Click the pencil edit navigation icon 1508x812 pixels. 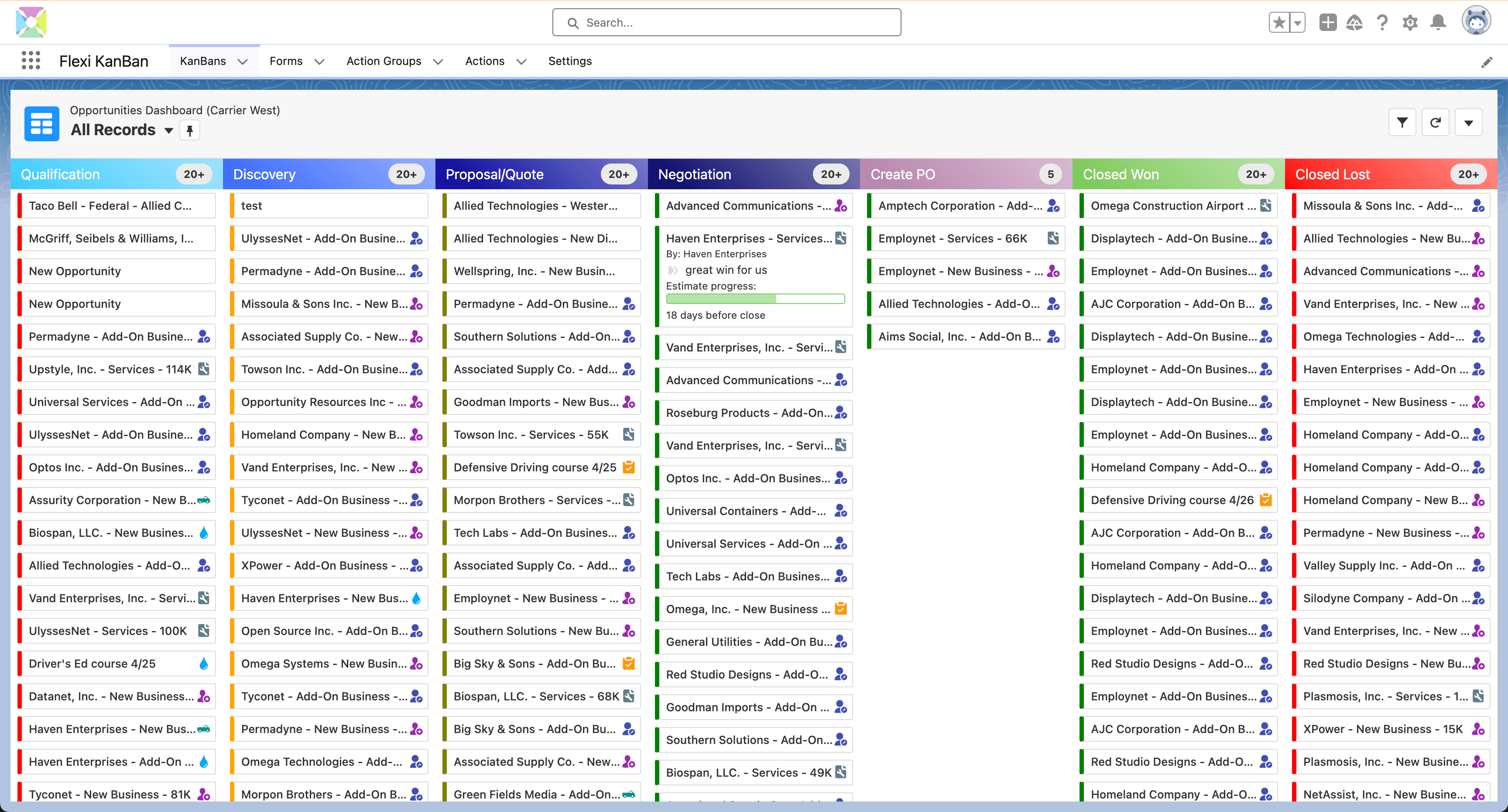tap(1486, 62)
